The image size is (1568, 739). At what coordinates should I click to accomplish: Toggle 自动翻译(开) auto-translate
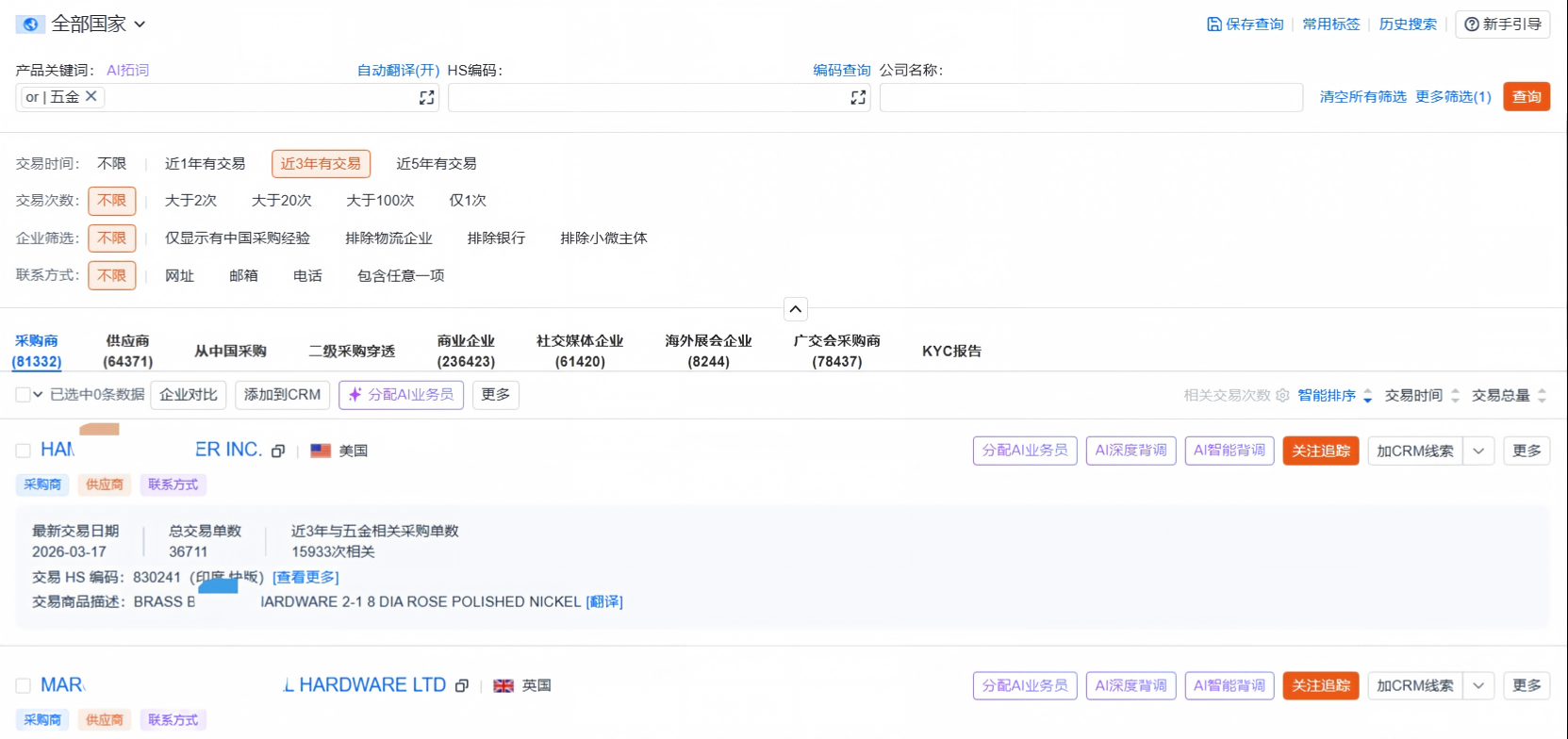click(398, 71)
